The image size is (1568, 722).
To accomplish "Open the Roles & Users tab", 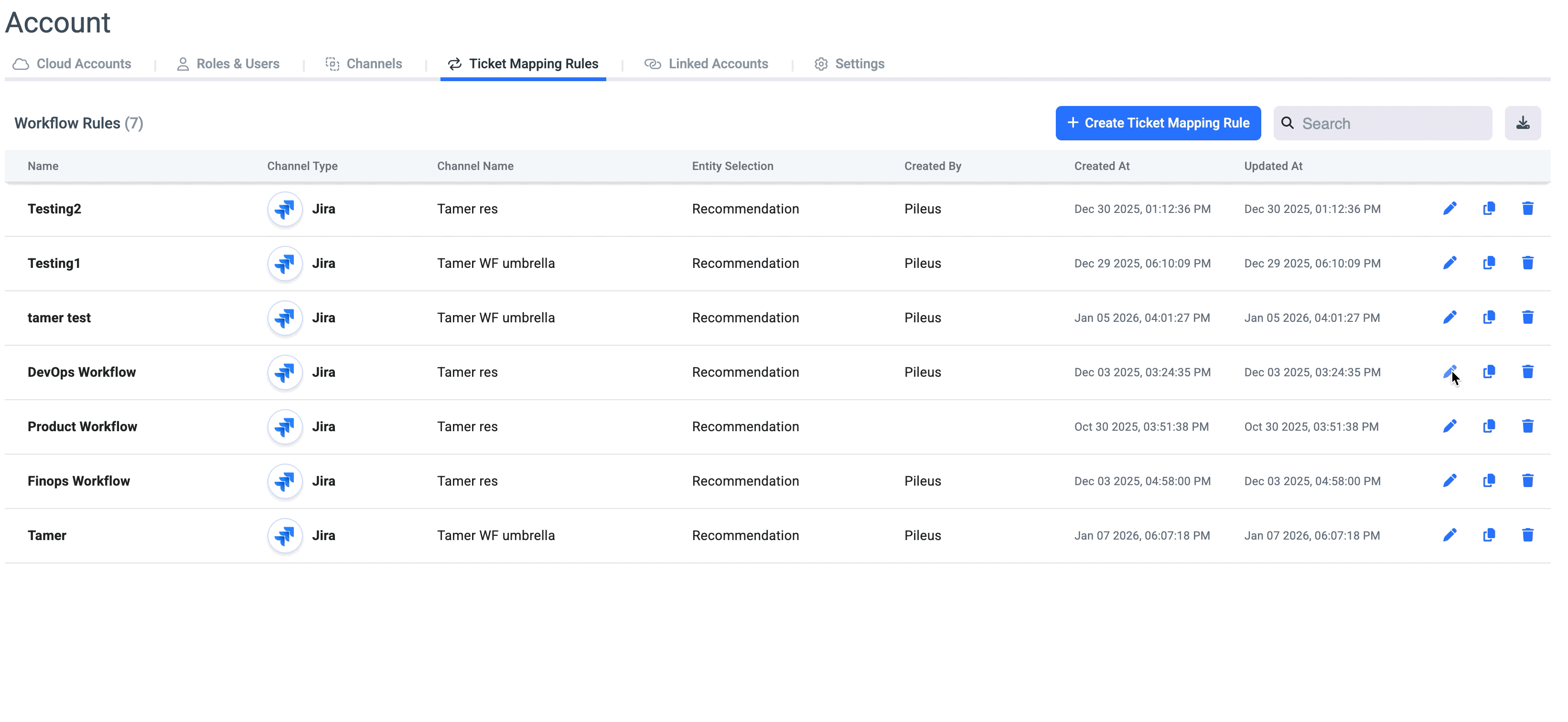I will click(228, 64).
